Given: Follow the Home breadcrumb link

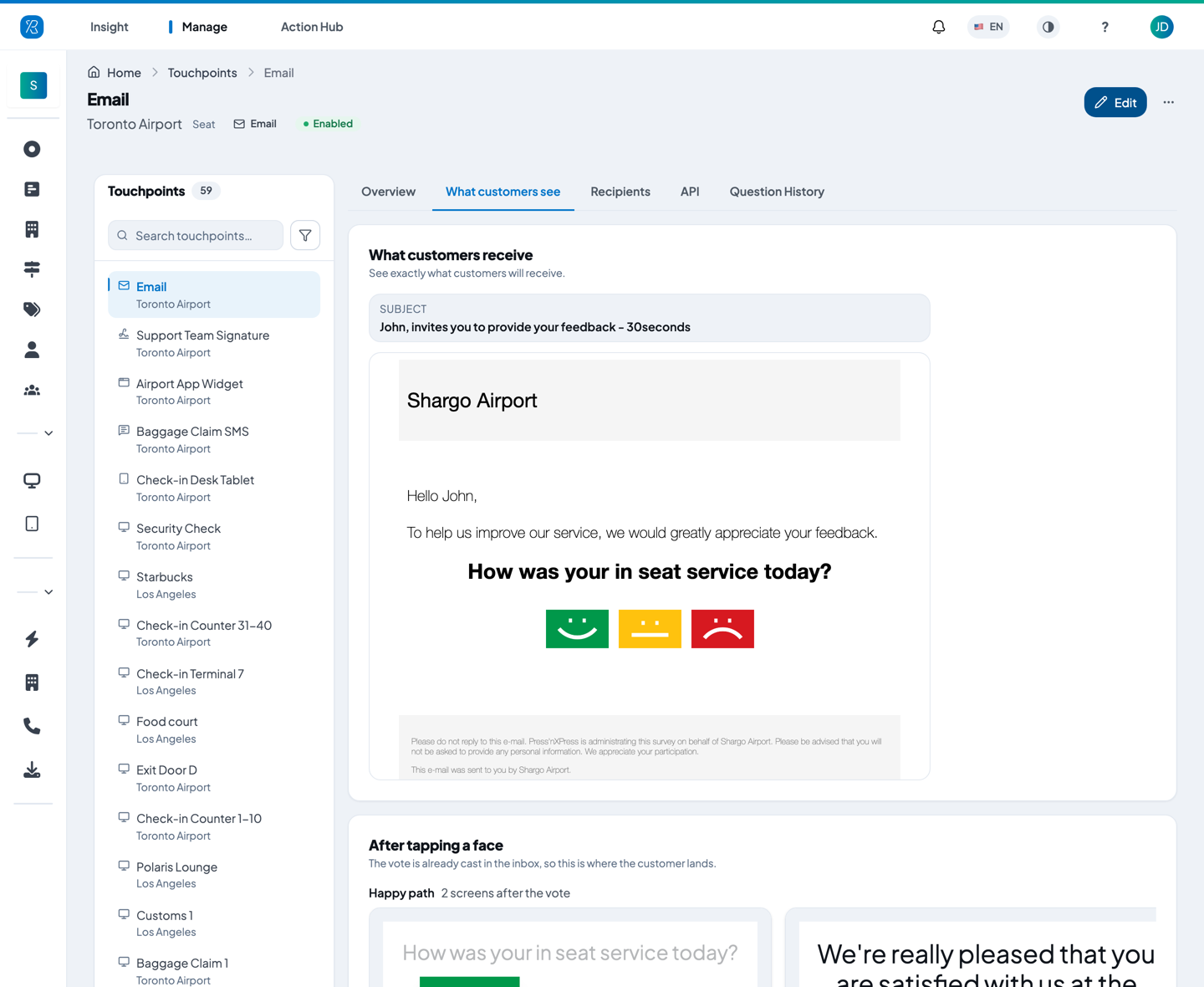Looking at the screenshot, I should (124, 73).
